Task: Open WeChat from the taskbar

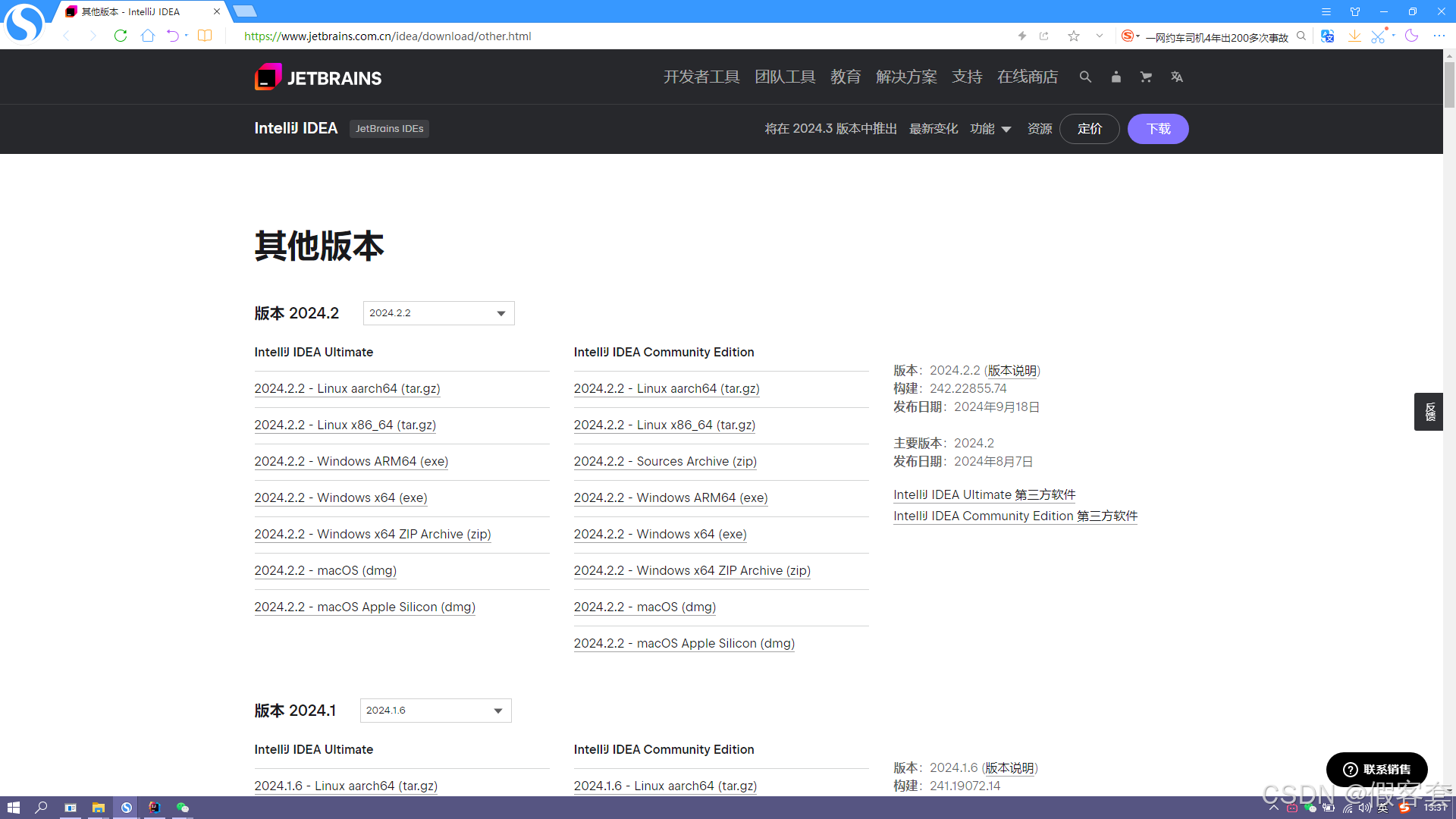Action: [x=183, y=808]
